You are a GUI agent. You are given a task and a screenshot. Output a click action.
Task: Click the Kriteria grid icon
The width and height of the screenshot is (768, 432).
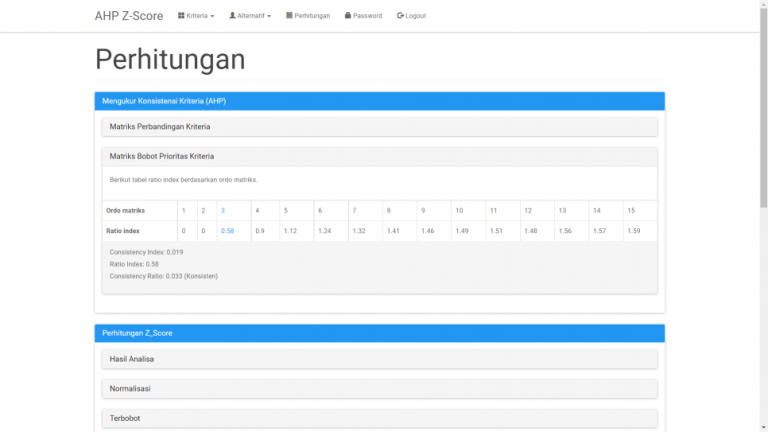[181, 16]
